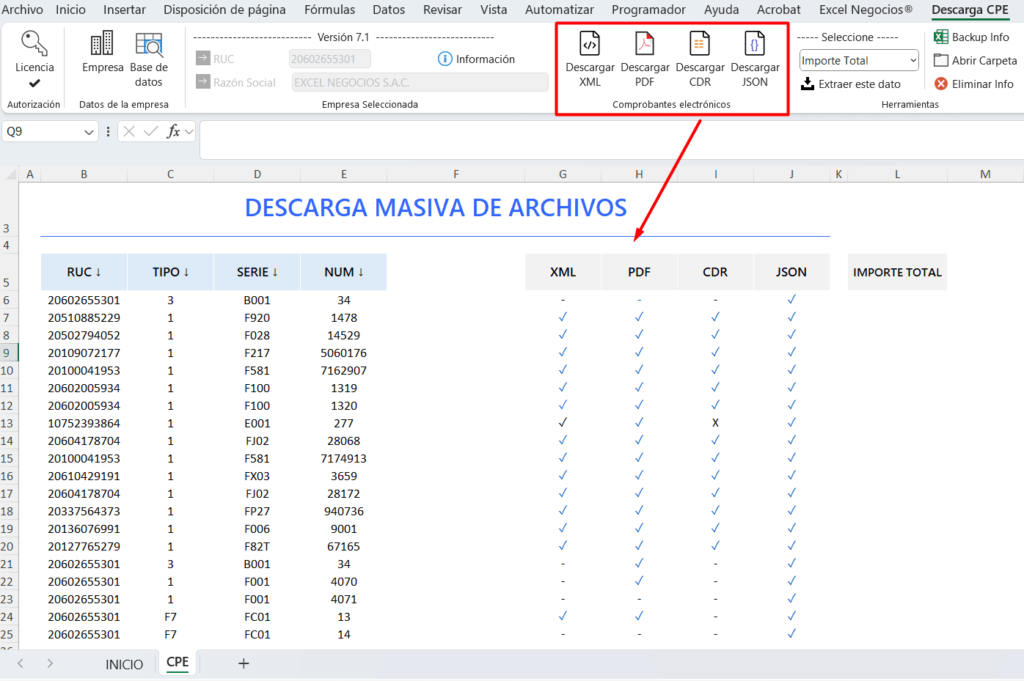Toggle the JSON checkmark on row with SERIE E001
Screen dimensions: 1024x681
click(x=791, y=423)
